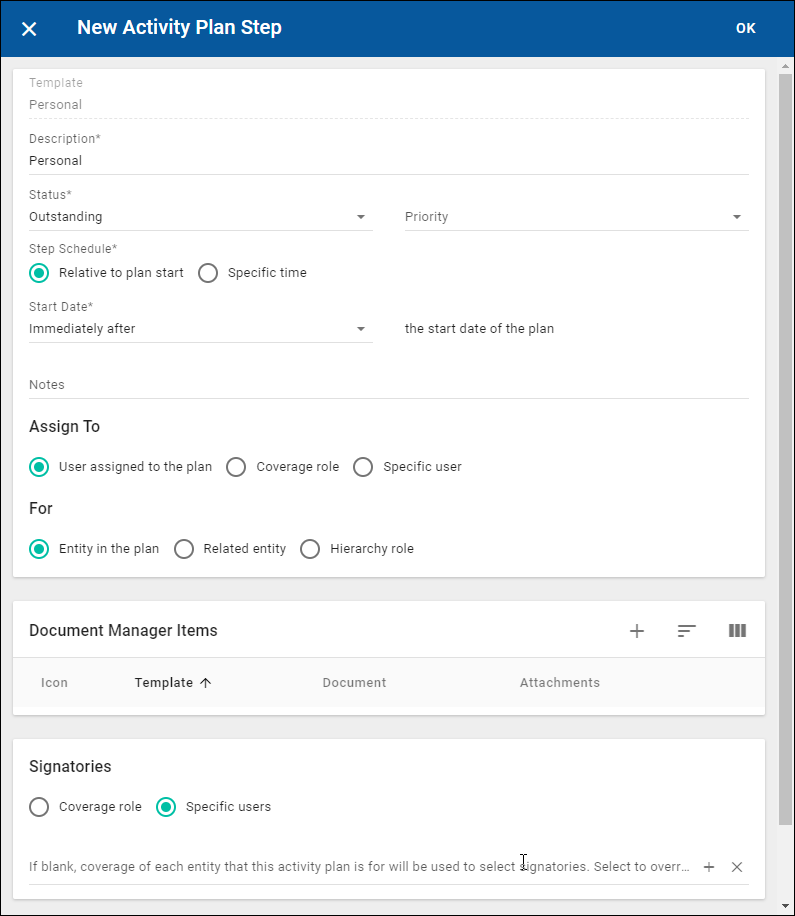The image size is (795, 916).
Task: Select Hierarchy role radio button
Action: click(x=311, y=549)
